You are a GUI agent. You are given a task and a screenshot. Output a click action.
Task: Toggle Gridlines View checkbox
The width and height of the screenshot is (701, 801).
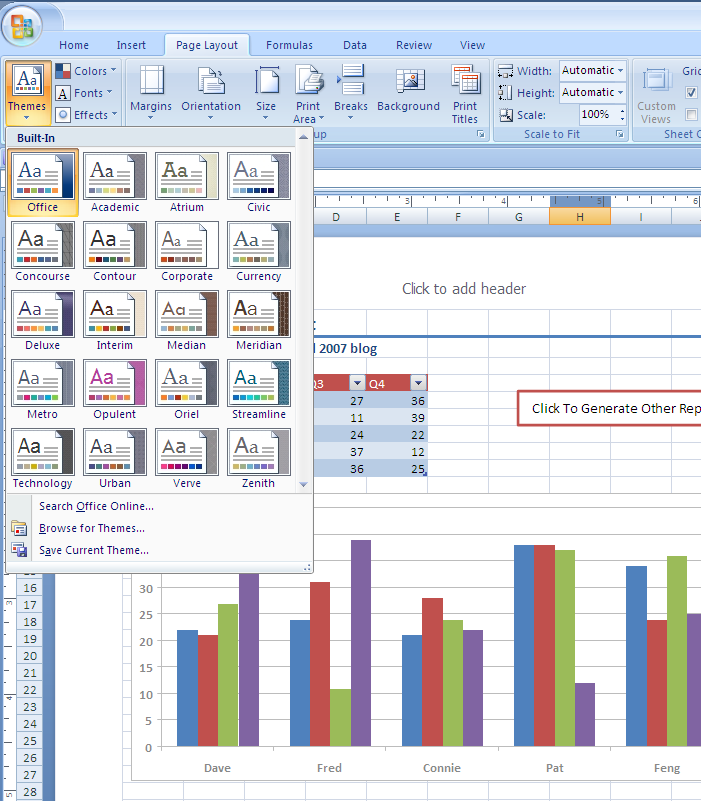pos(691,93)
